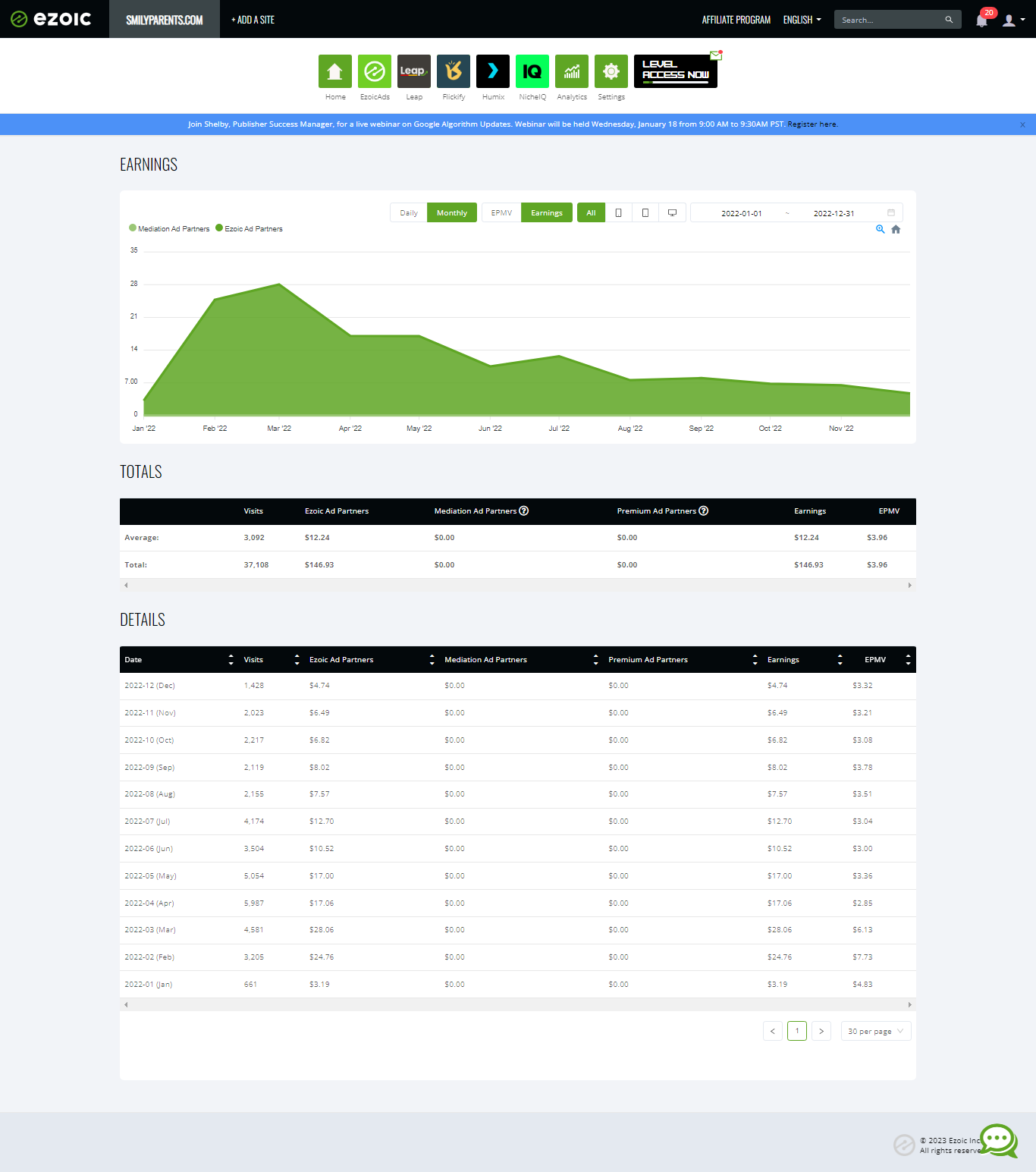Filter by desktop device icon
The width and height of the screenshot is (1036, 1172).
(672, 212)
